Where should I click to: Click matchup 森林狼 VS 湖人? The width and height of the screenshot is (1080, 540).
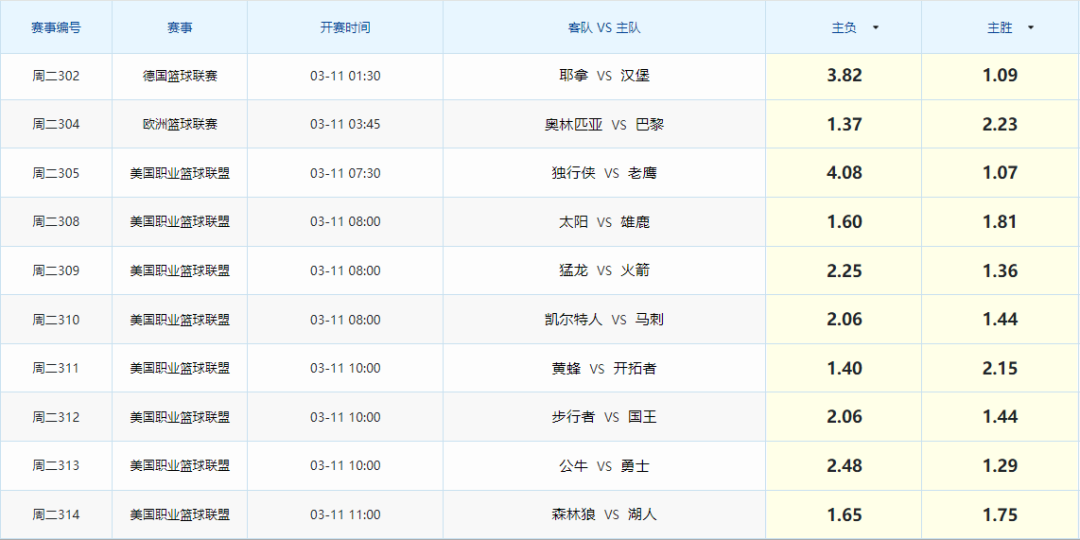[x=604, y=515]
